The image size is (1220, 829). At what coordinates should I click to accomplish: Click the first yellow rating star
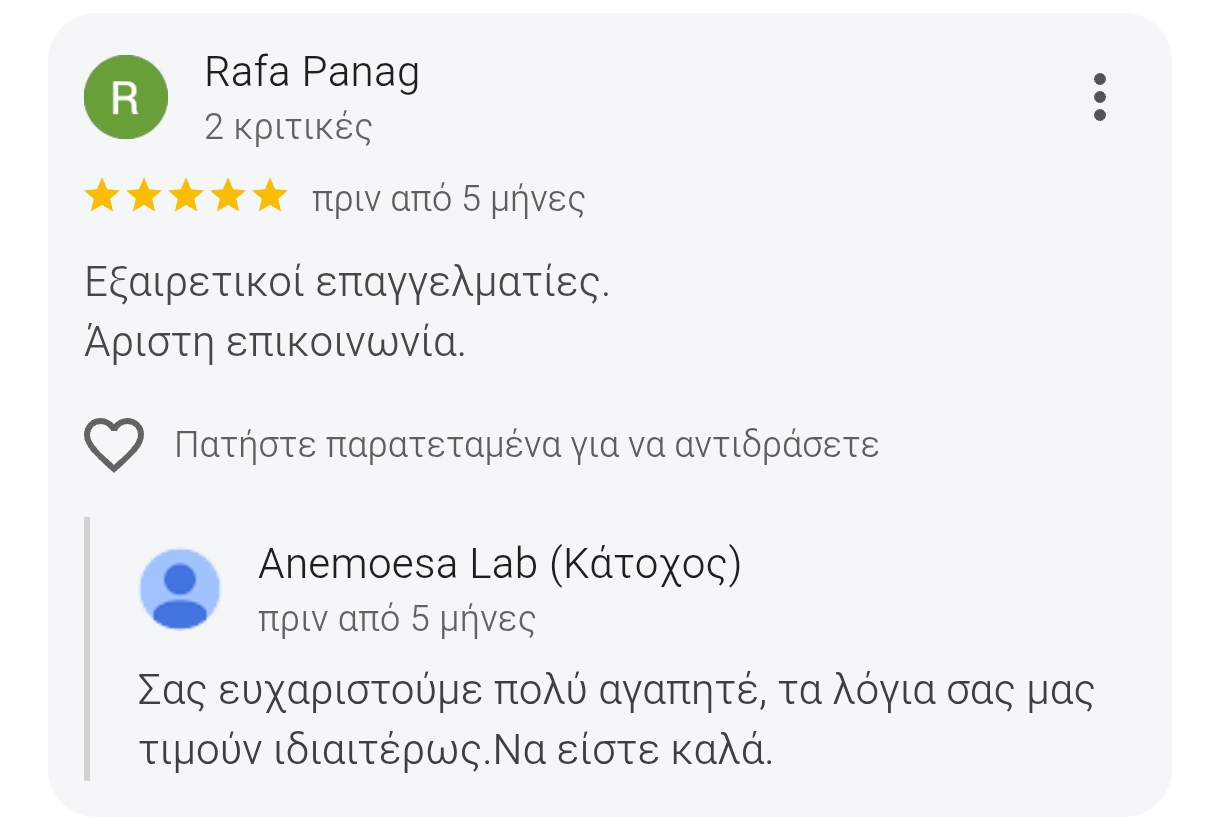[102, 197]
